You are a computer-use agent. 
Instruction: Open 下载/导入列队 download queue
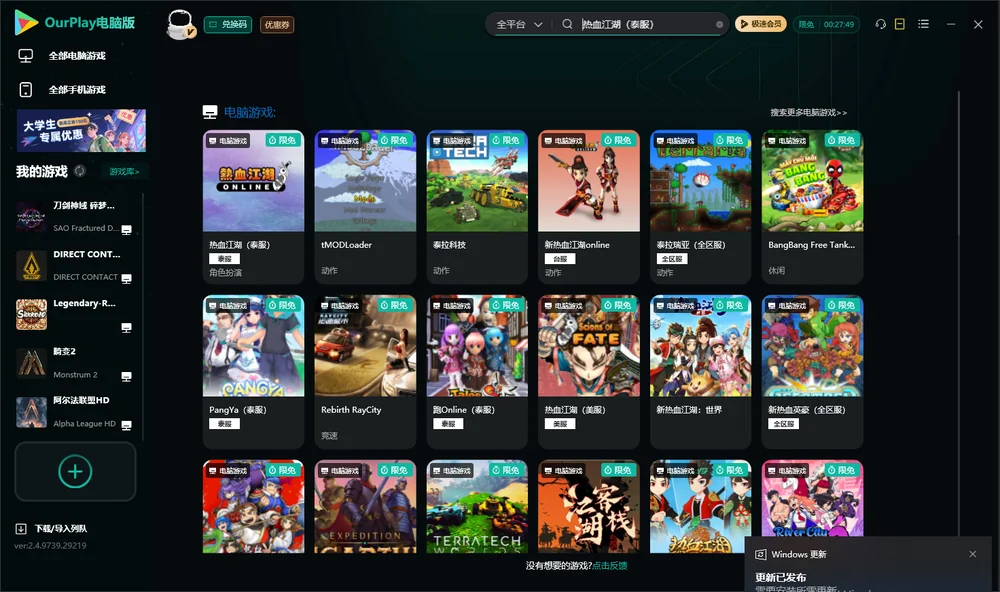click(x=61, y=529)
